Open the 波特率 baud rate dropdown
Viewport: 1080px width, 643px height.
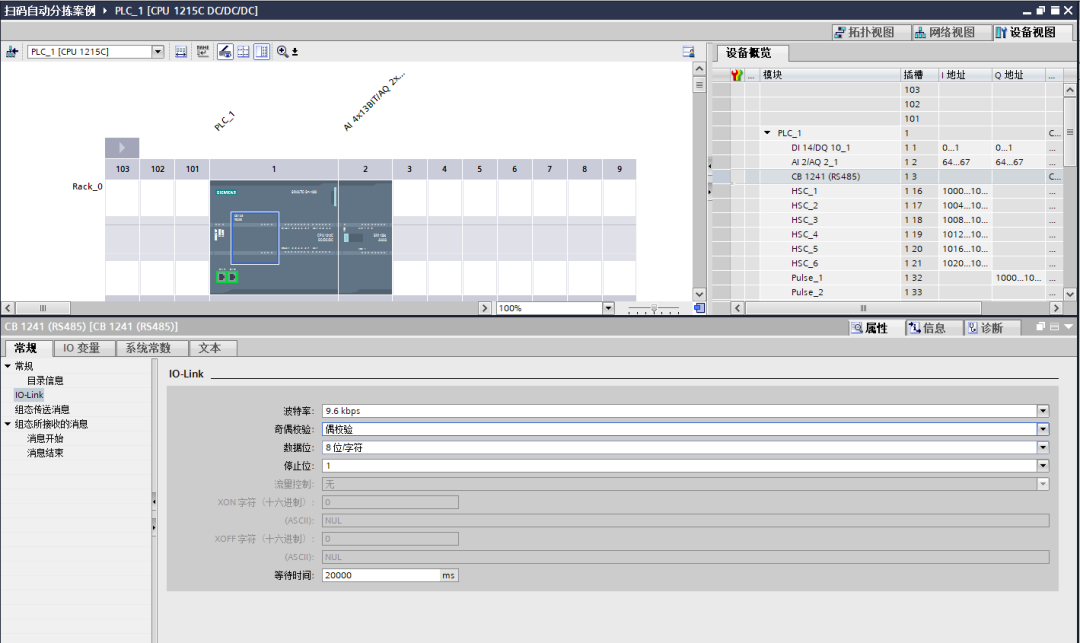pos(1043,411)
